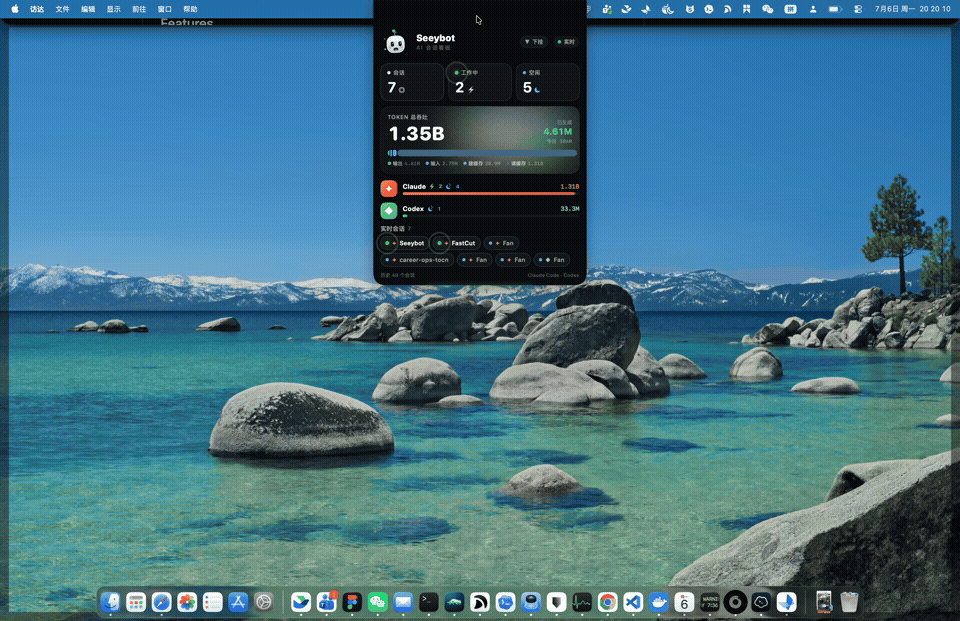Screen dimensions: 960x621
Task: Open the 下挂 dropdown in Seeybot header
Action: point(534,42)
